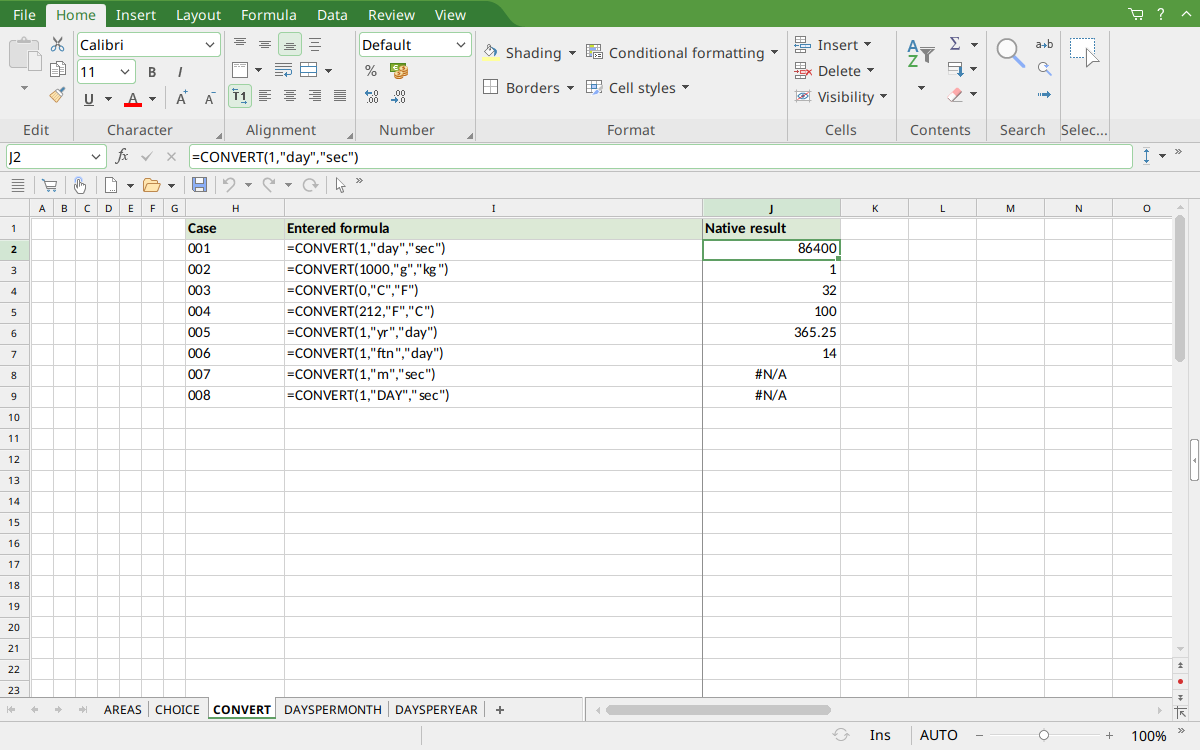This screenshot has width=1200, height=750.
Task: Toggle align bottom vertical alignment
Action: pos(290,44)
